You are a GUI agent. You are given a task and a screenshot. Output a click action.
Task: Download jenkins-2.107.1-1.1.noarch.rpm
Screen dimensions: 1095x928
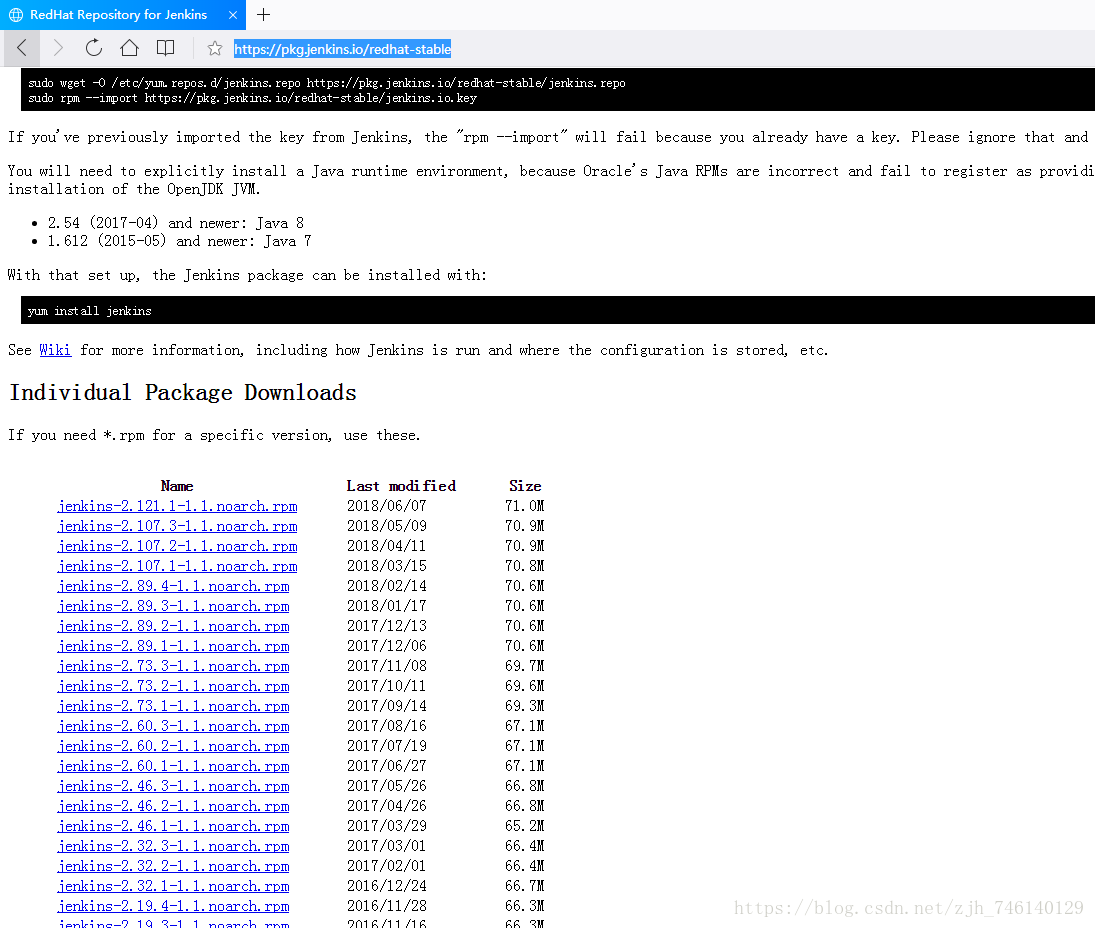tap(177, 566)
